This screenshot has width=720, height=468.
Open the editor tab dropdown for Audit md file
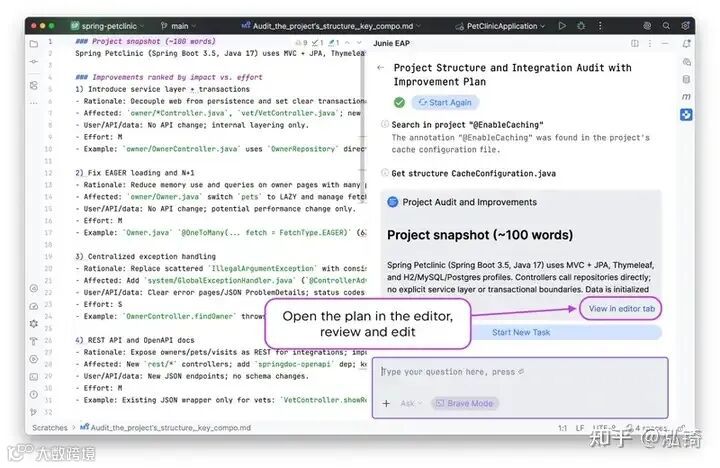click(x=332, y=26)
